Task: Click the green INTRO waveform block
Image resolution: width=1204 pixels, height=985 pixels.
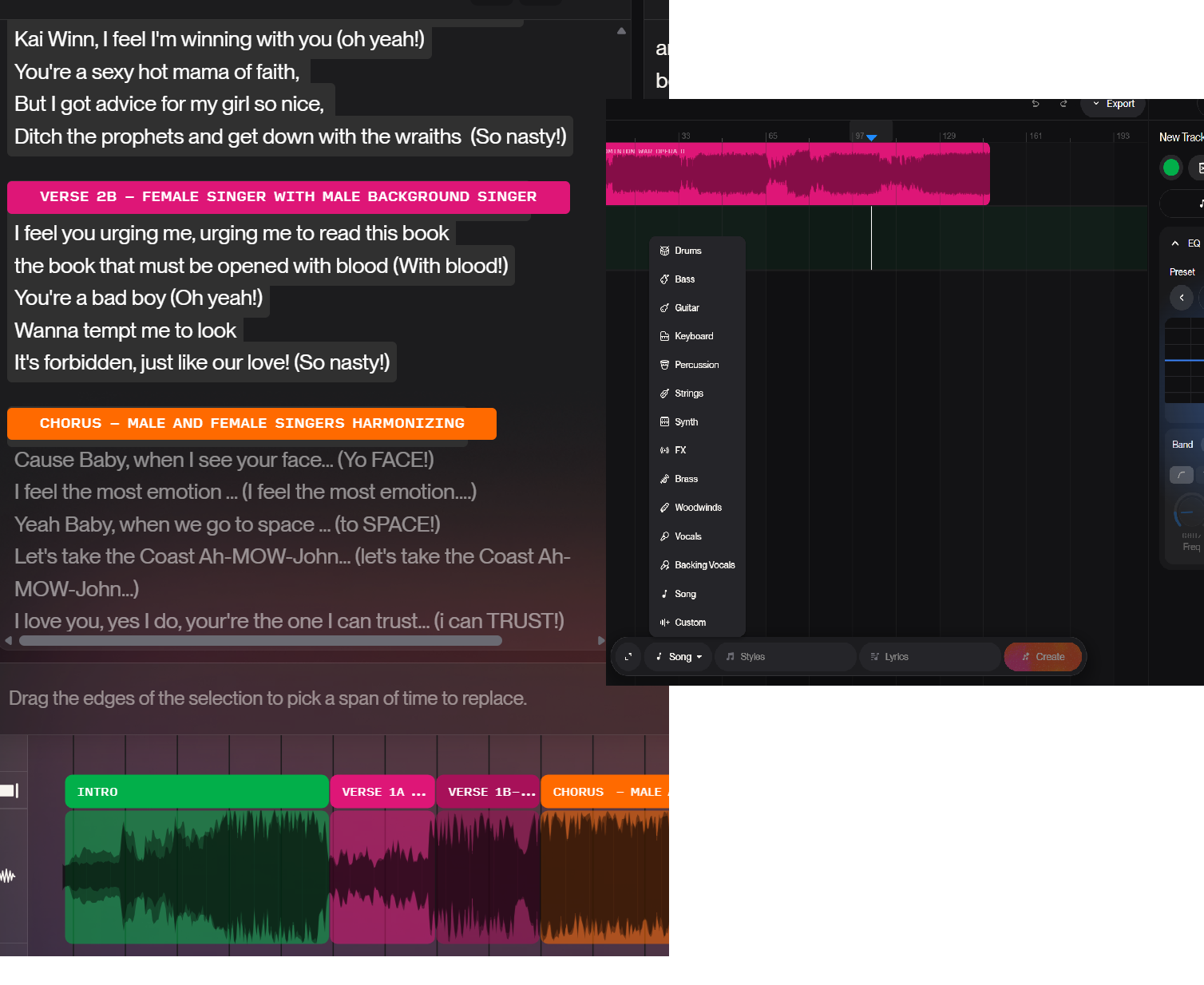Action: (x=196, y=876)
